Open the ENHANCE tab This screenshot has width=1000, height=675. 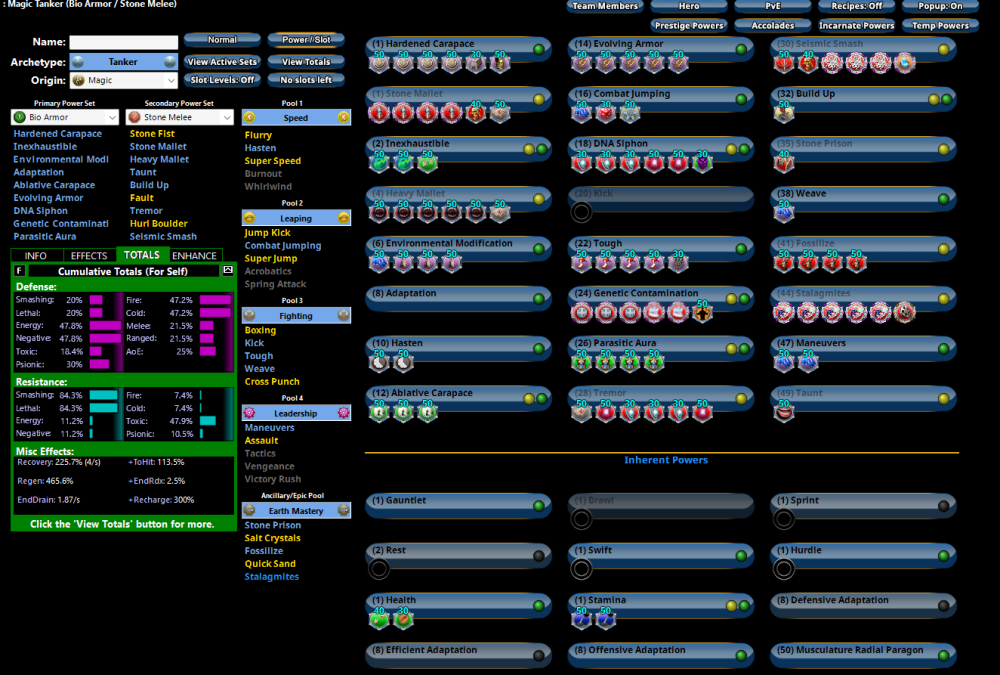click(194, 256)
